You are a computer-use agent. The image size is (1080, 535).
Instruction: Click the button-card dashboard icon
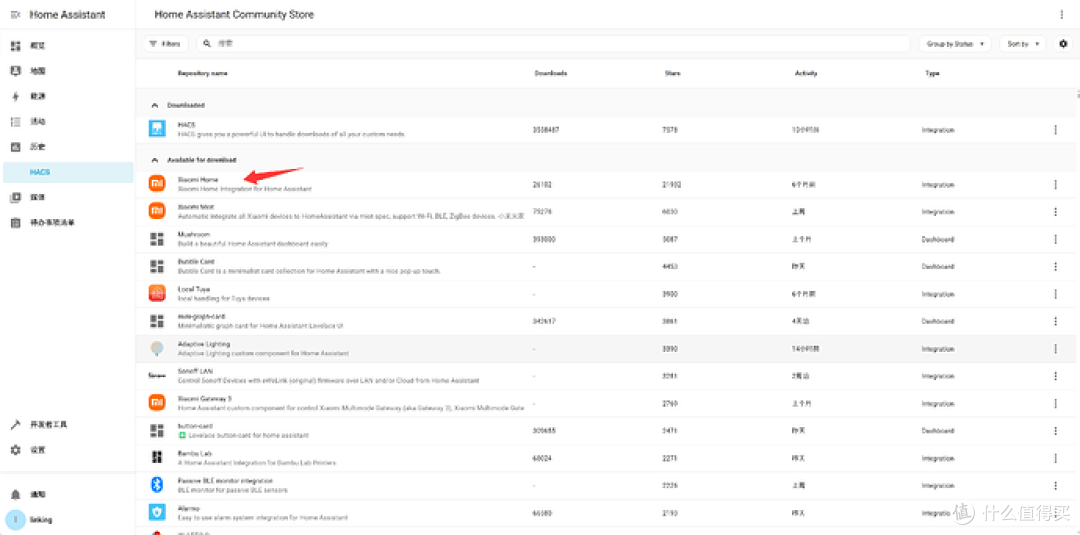point(157,430)
